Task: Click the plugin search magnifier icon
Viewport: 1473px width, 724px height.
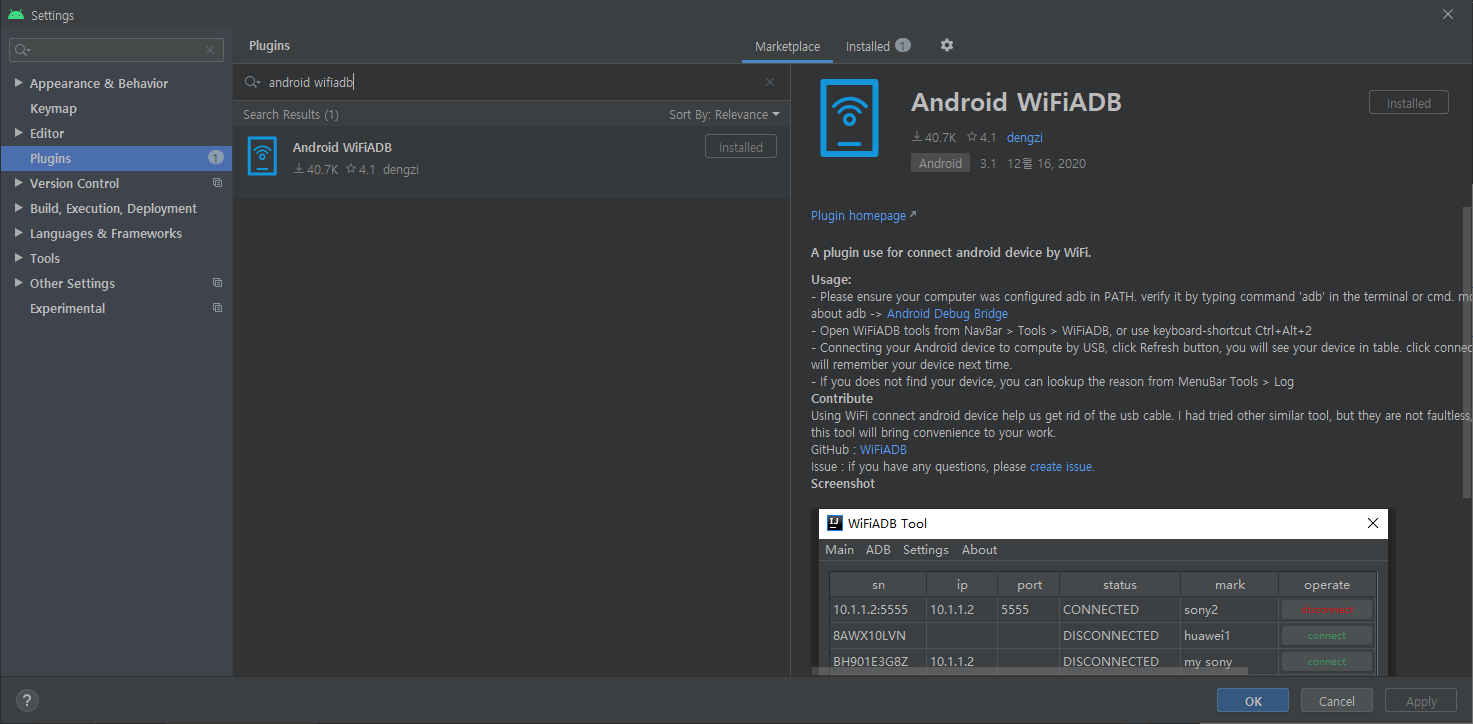Action: 252,82
